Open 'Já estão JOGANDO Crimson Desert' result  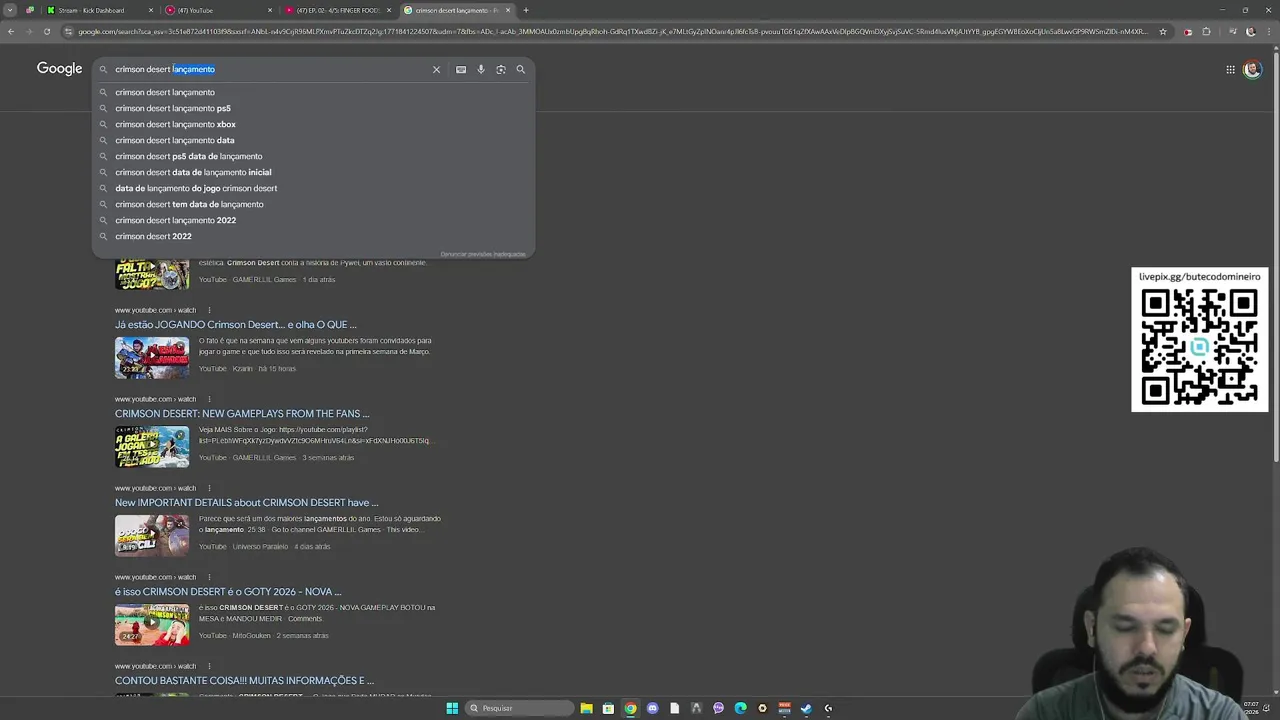click(x=236, y=324)
